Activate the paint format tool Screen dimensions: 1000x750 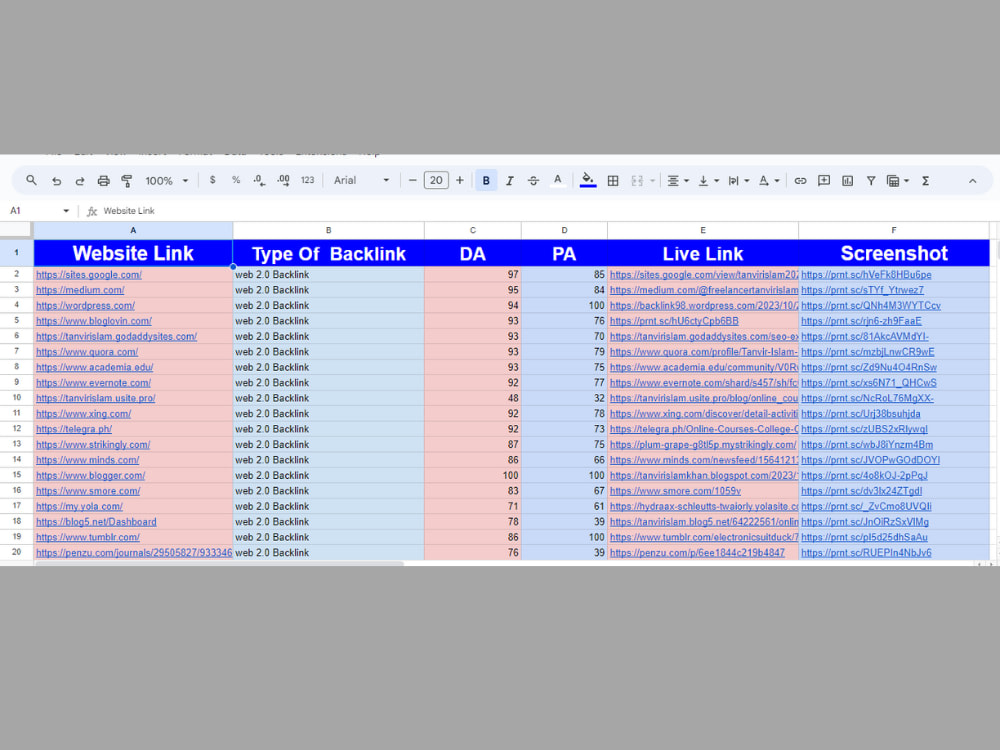tap(127, 181)
